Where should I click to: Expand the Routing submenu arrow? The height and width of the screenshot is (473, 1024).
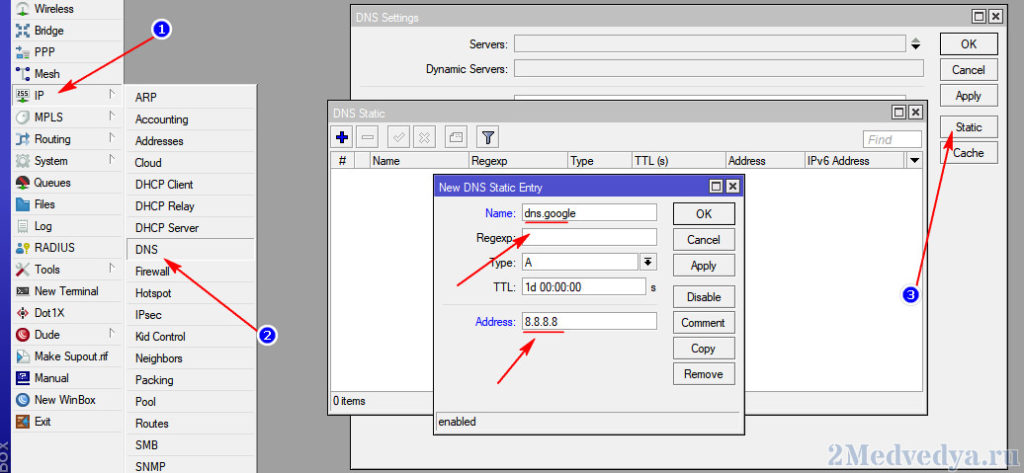112,139
